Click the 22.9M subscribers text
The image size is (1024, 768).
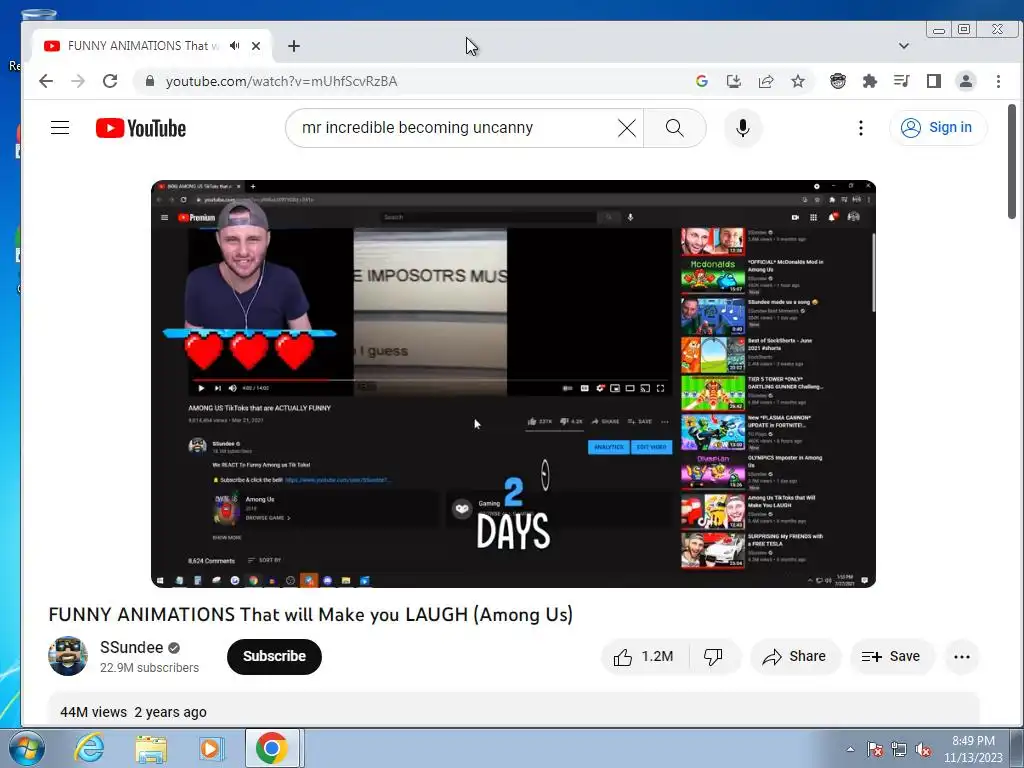pos(150,667)
